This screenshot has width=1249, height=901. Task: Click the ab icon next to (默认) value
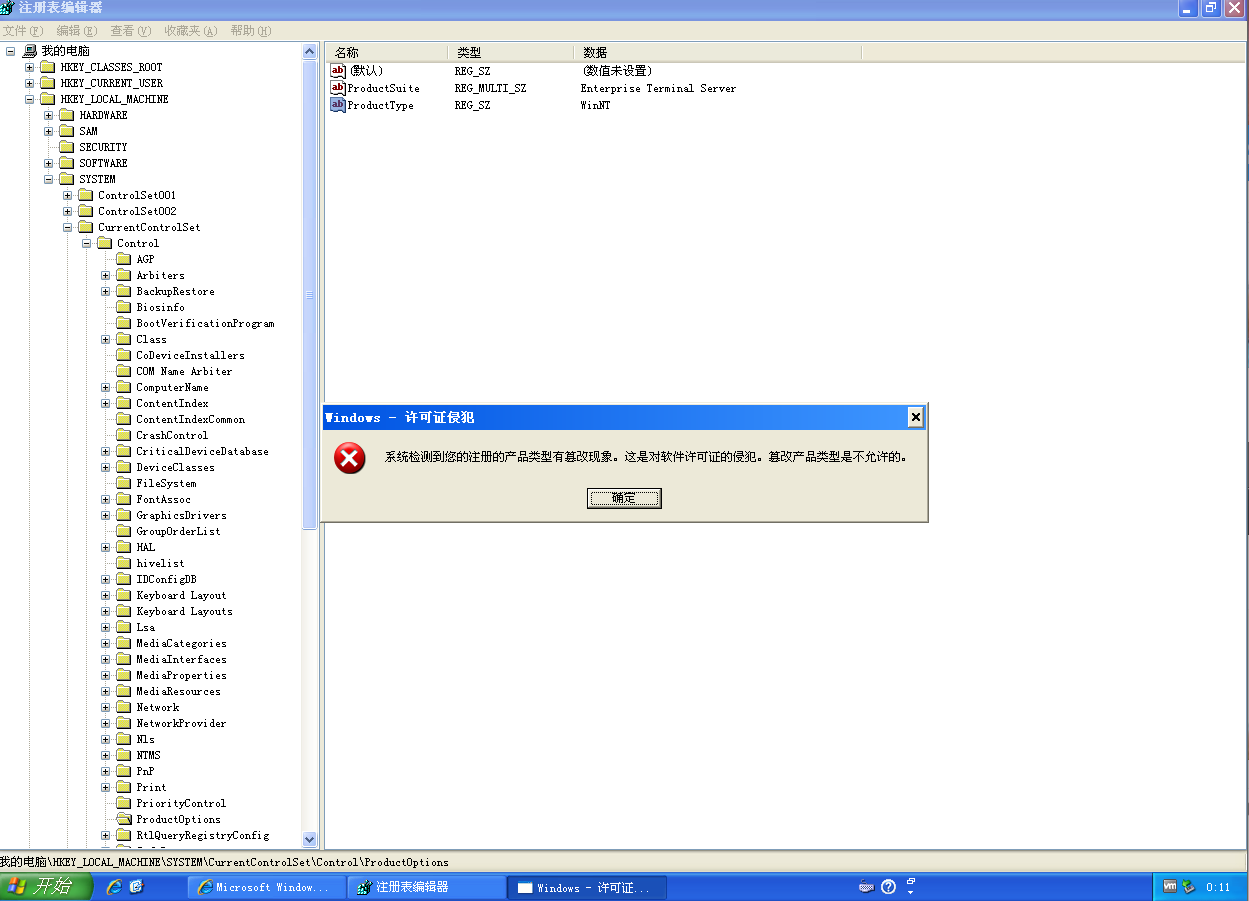[x=338, y=71]
